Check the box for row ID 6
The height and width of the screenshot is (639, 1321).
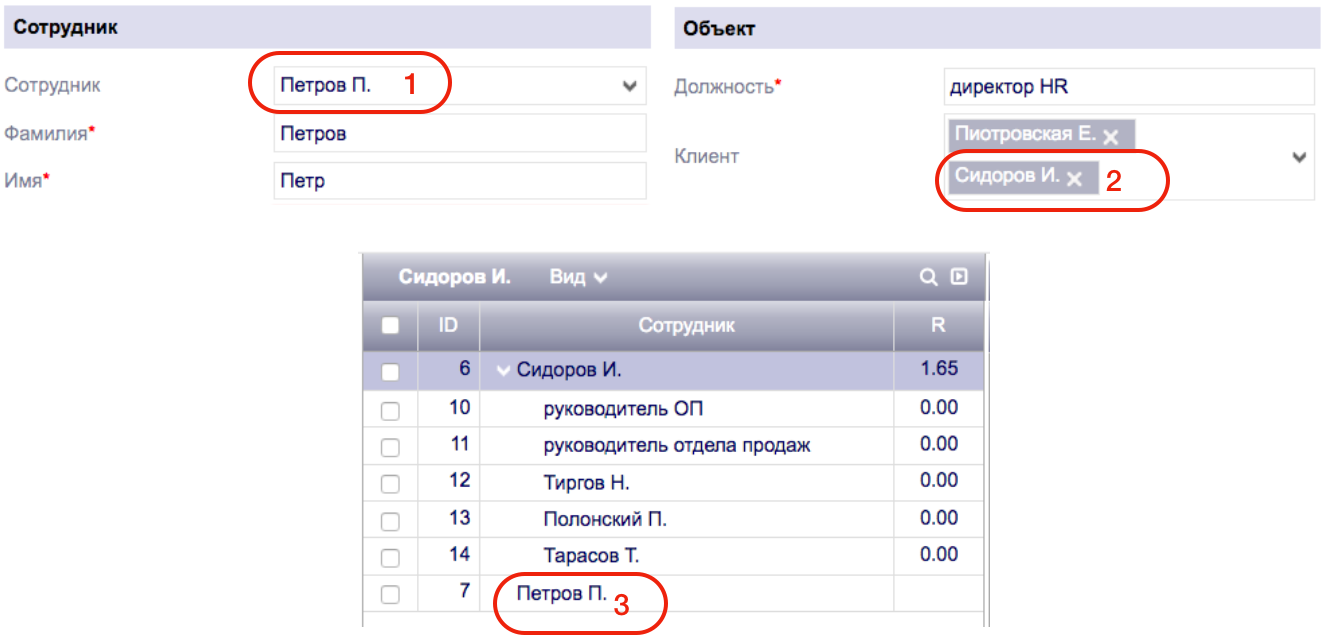pyautogui.click(x=390, y=371)
